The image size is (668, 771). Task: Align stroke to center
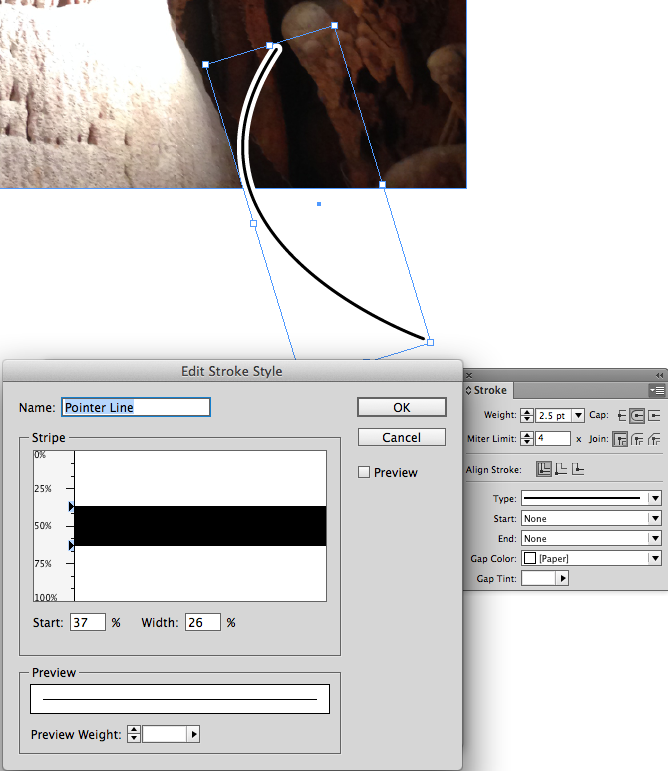544,469
